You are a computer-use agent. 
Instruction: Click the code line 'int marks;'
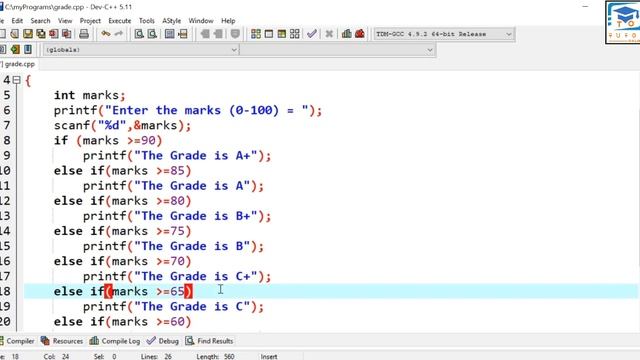[x=89, y=95]
